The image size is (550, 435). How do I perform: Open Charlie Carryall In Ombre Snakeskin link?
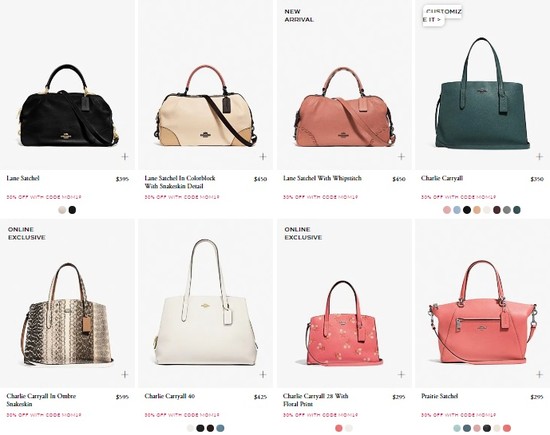pos(41,400)
